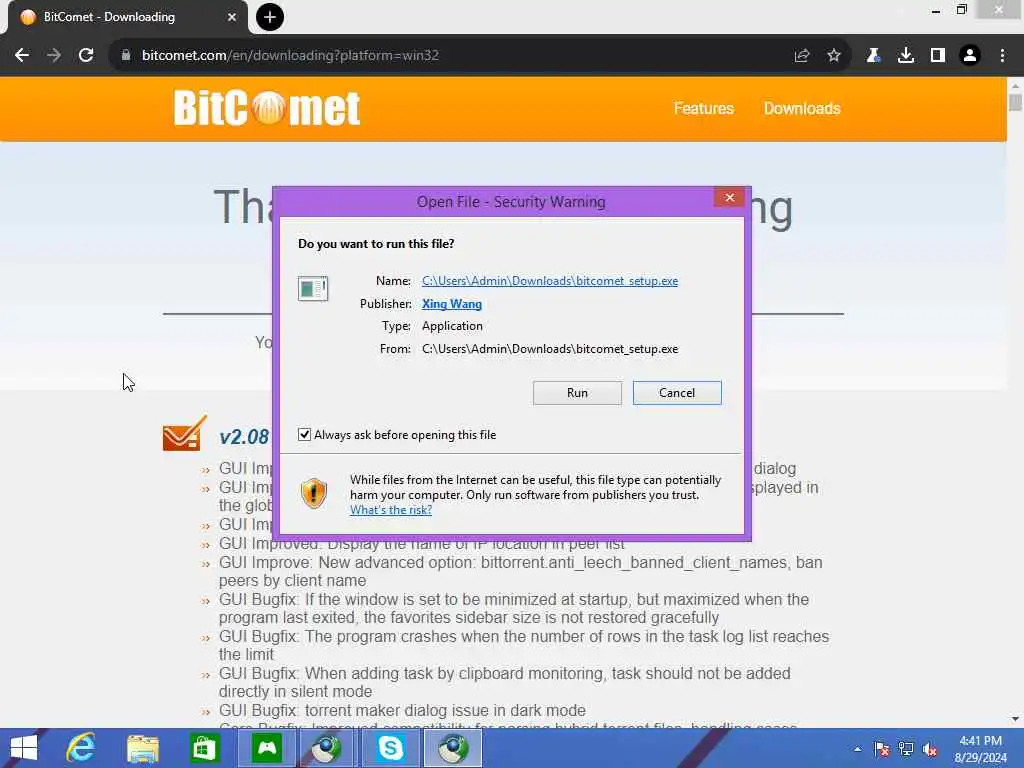Click the site lock icon in address bar
Viewport: 1024px width, 768px height.
click(125, 56)
